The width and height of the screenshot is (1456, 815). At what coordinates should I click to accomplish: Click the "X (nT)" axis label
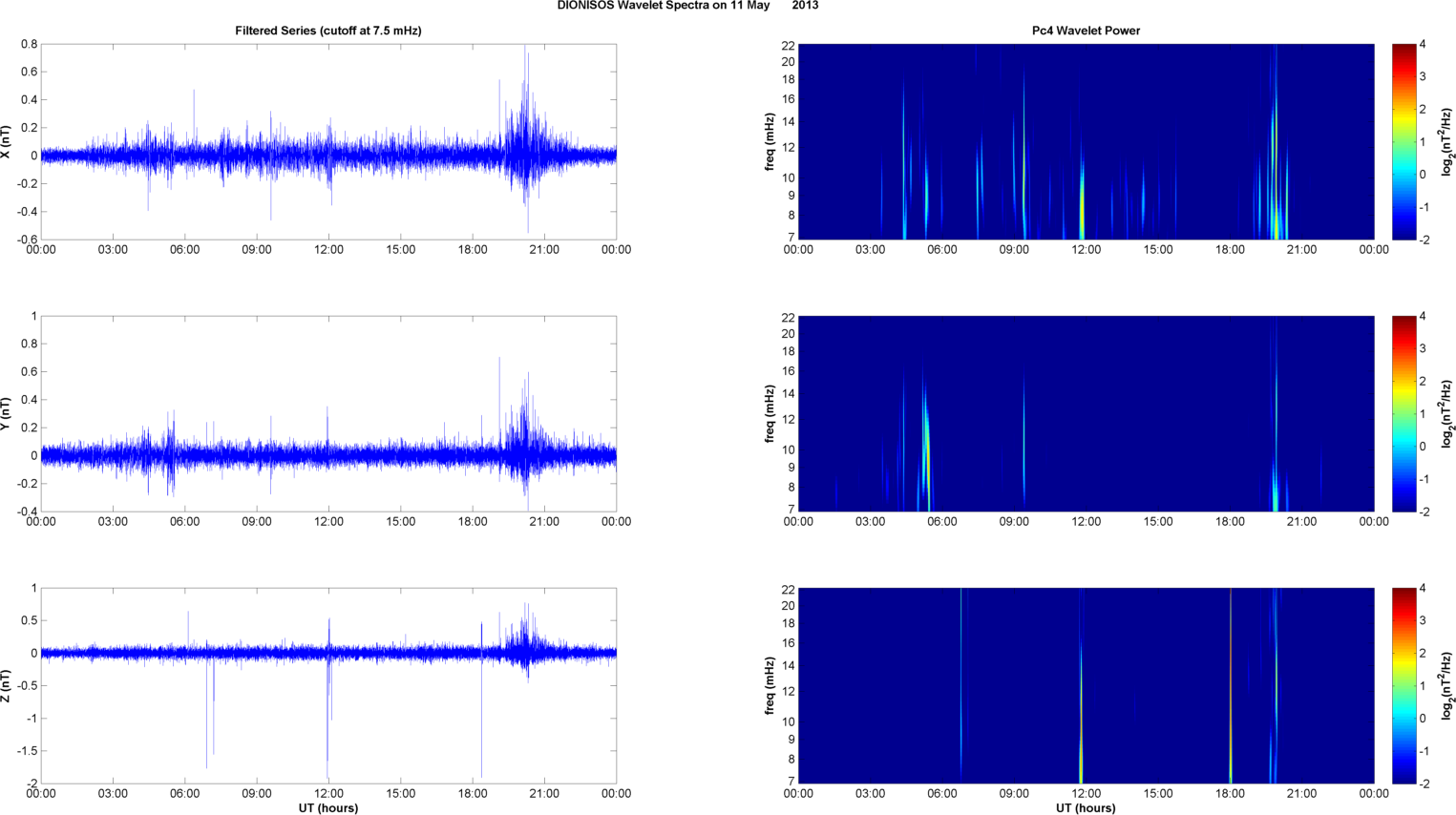7,142
